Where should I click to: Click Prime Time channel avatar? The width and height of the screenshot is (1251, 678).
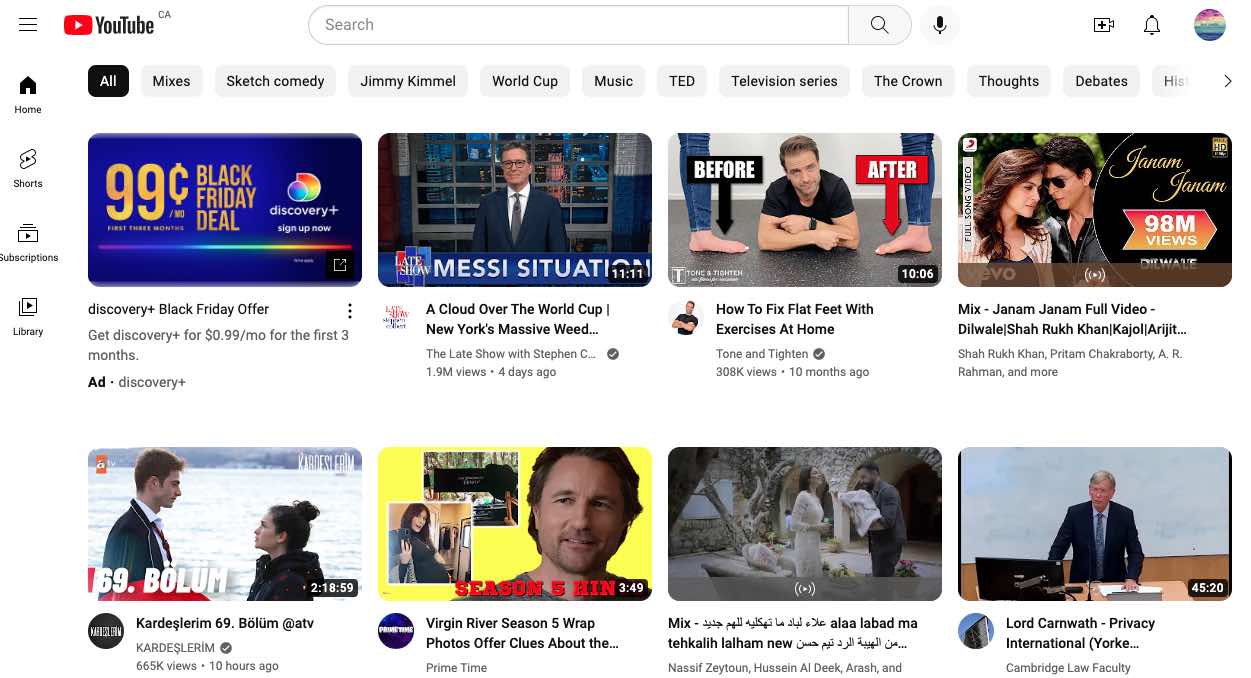tap(396, 632)
